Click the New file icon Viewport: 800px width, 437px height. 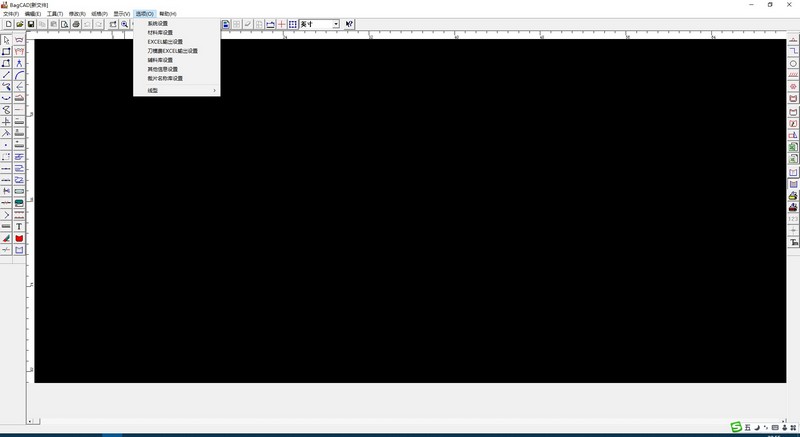tap(8, 24)
